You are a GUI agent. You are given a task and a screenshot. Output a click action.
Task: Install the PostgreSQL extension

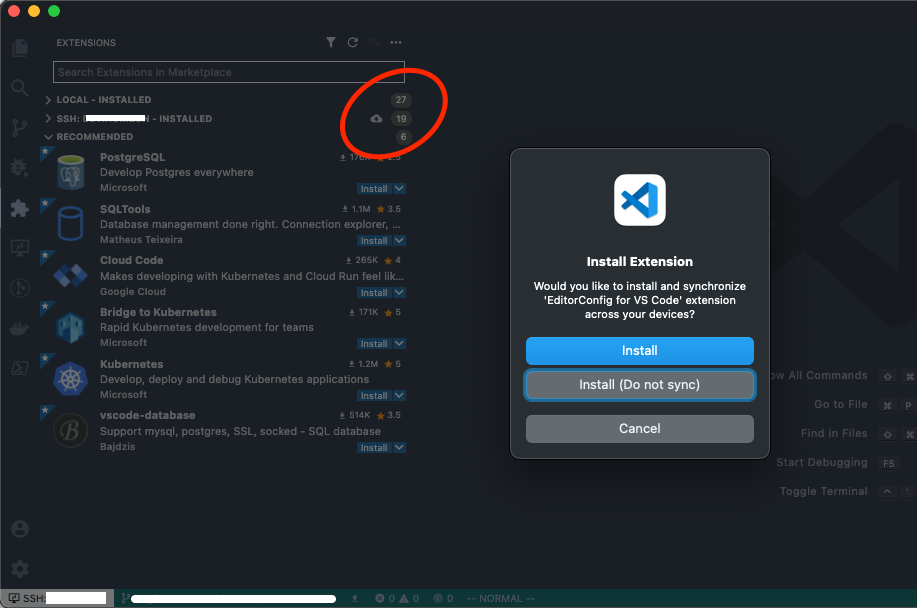point(374,188)
